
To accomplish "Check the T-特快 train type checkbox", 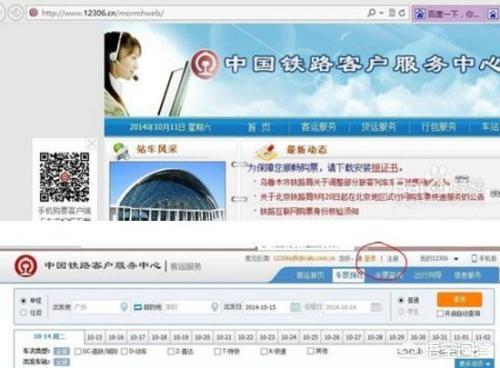I will 217,351.
